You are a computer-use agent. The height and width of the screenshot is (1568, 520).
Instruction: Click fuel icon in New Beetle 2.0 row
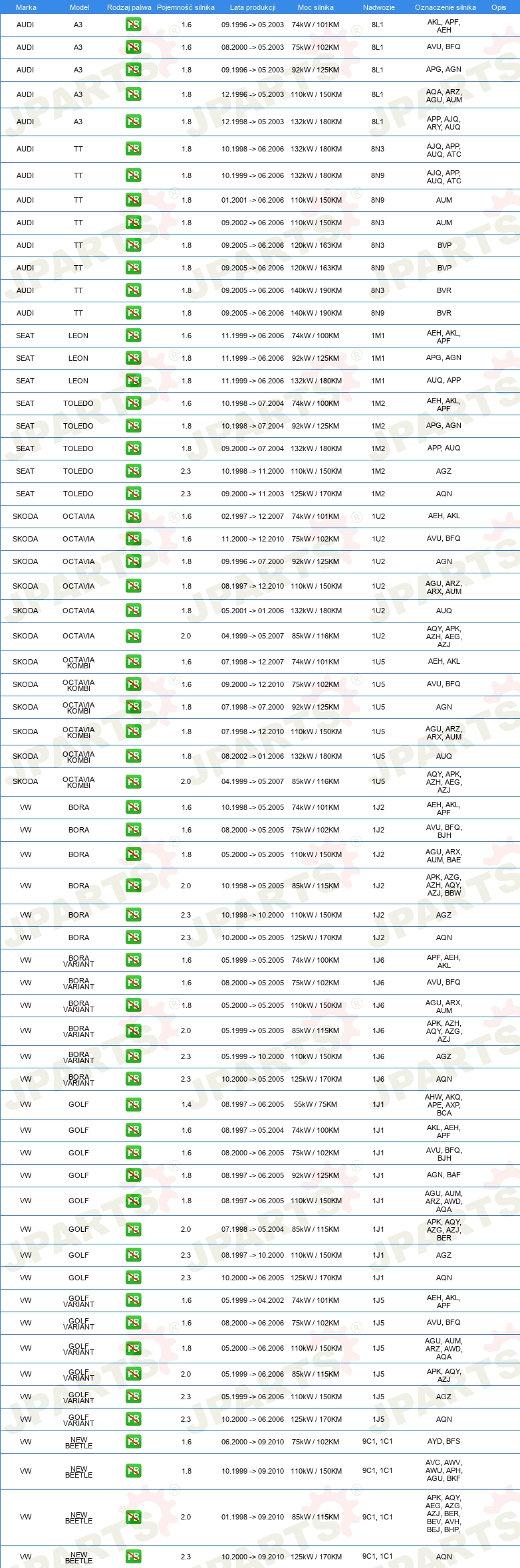tap(133, 1517)
